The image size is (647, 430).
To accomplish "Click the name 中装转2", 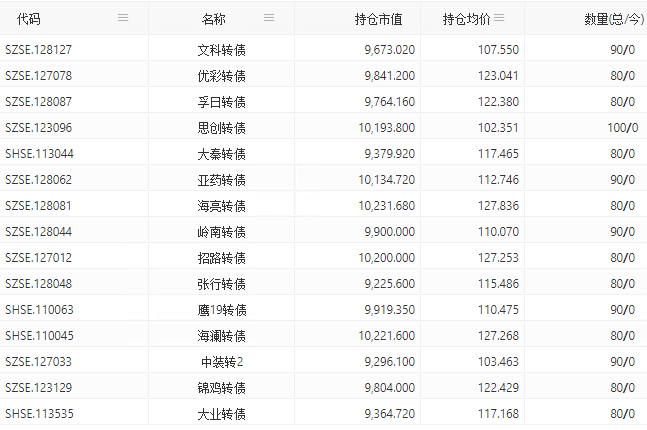I will 222,362.
